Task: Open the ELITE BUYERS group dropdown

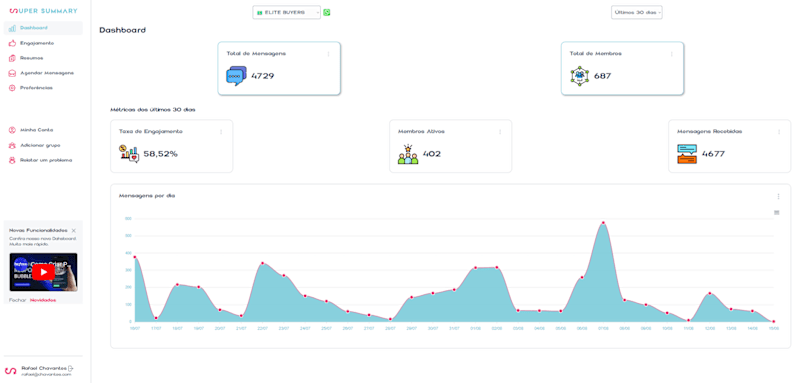Action: point(287,12)
